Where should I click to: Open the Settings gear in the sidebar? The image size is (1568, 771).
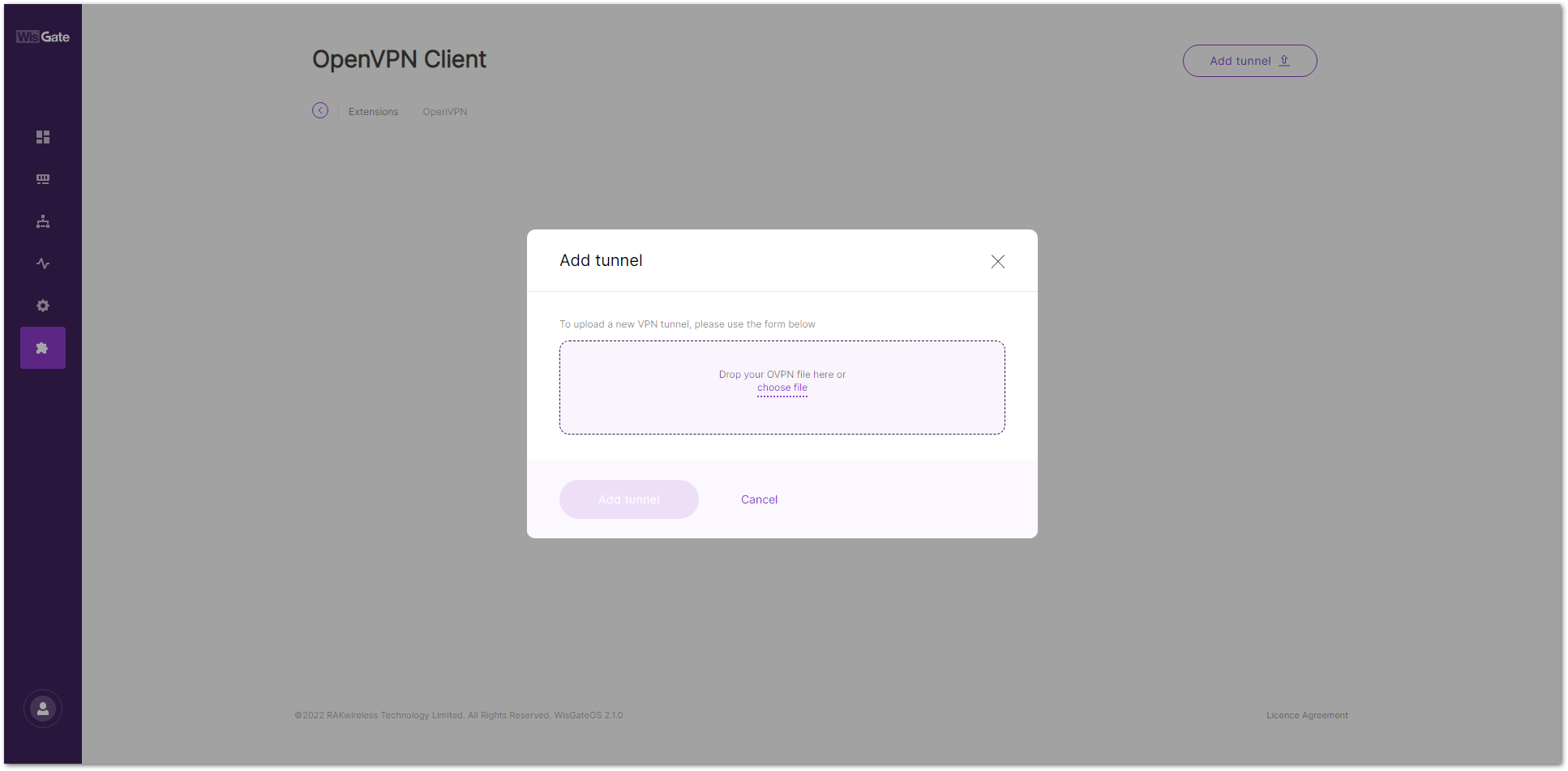pyautogui.click(x=42, y=306)
